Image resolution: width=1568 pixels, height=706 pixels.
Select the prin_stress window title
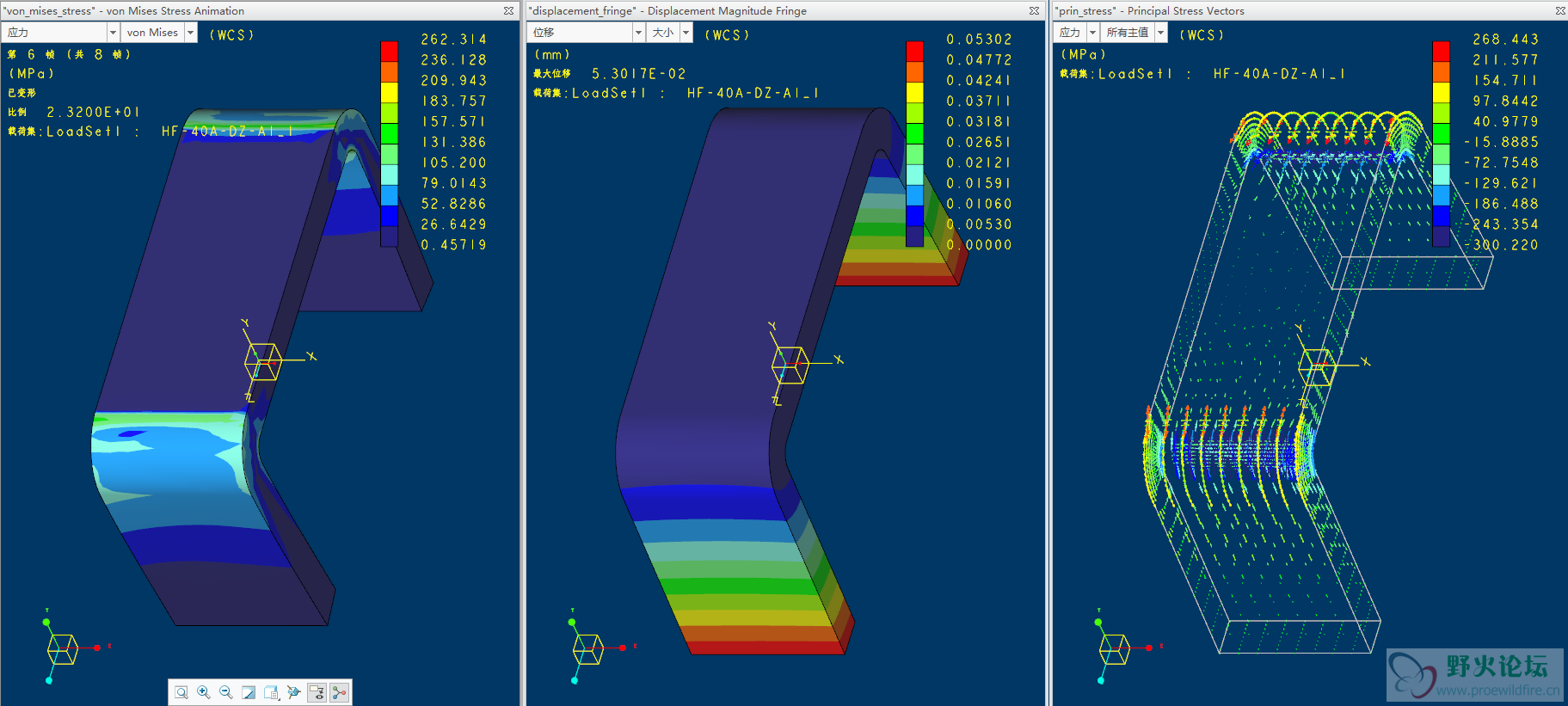coord(1150,10)
